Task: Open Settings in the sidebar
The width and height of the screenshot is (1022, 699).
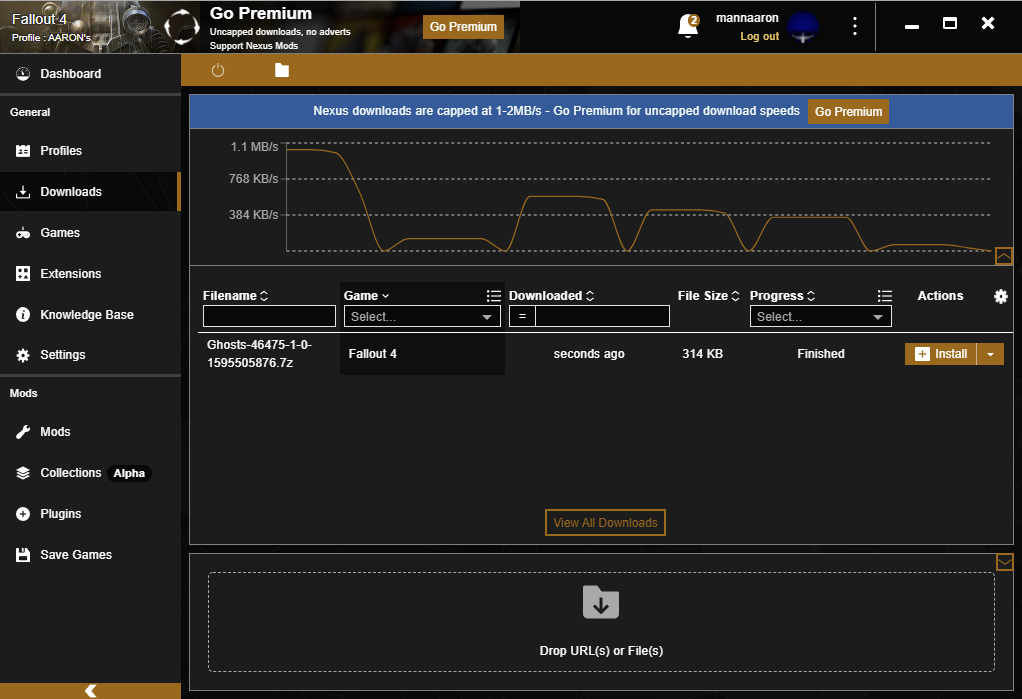Action: coord(90,355)
